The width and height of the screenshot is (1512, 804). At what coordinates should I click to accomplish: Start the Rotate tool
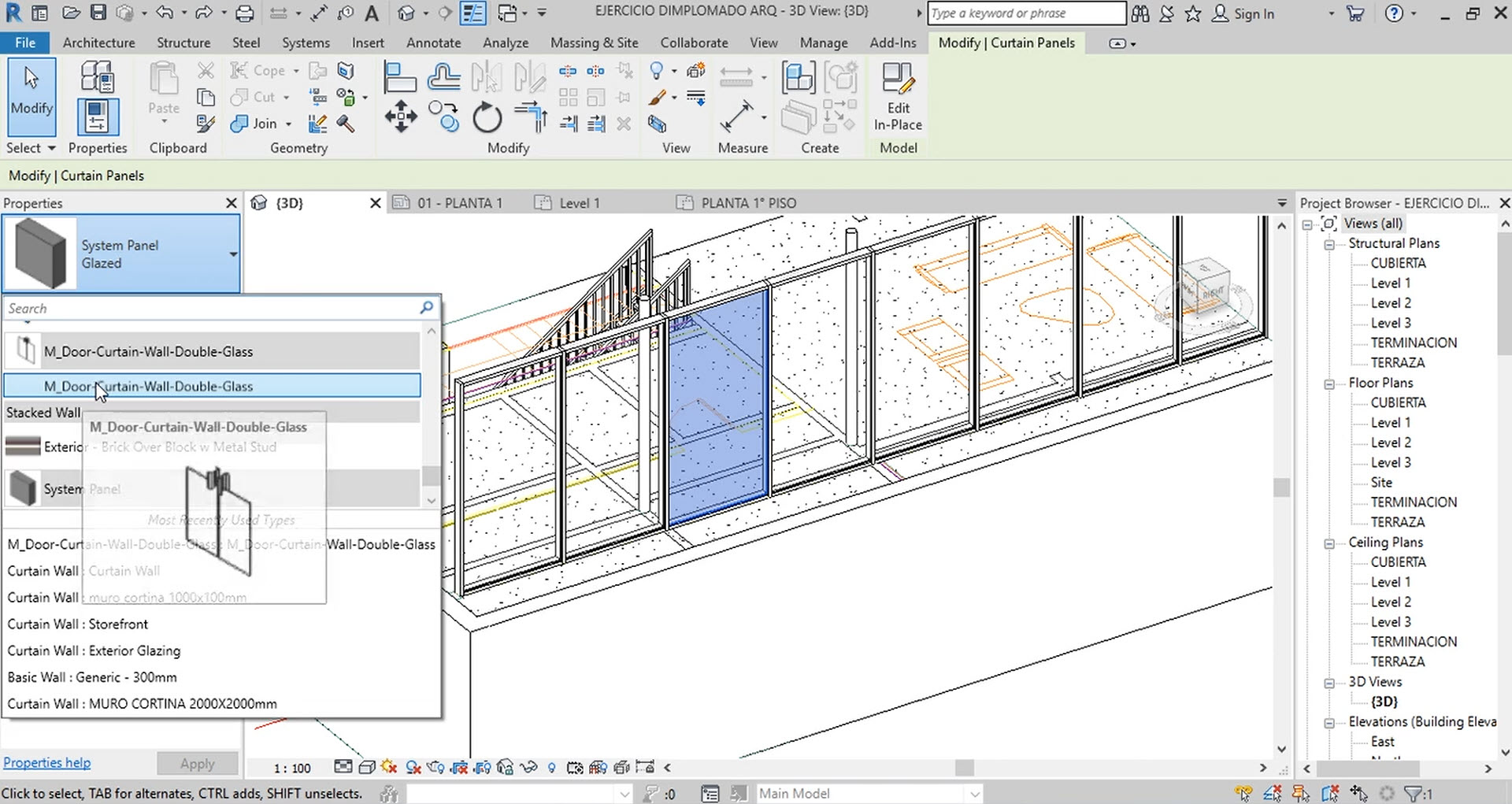[x=487, y=118]
